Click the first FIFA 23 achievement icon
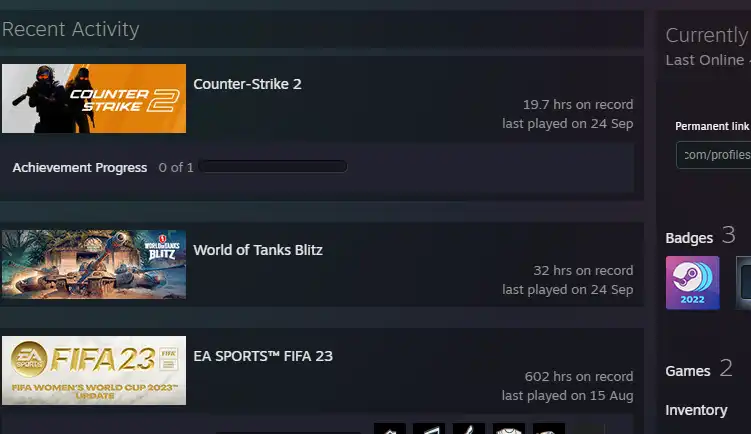Screen dimensions: 751x434 click(x=390, y=428)
